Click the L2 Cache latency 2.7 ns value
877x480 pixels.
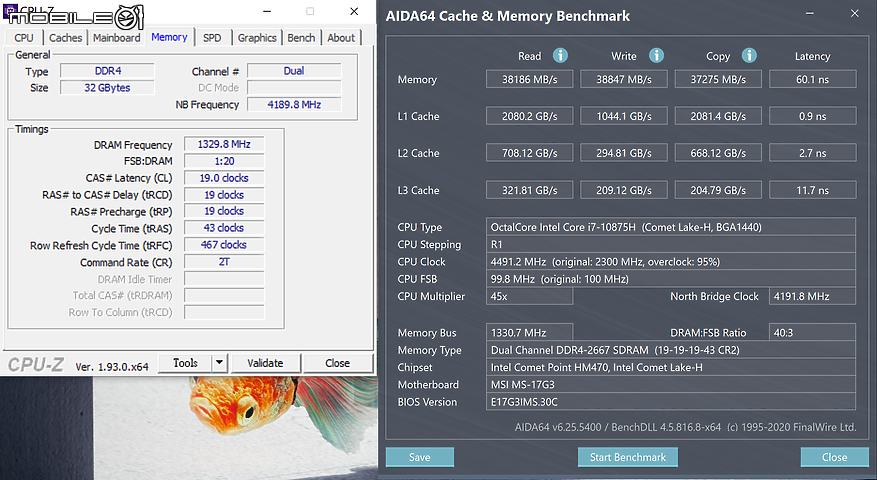pos(813,153)
